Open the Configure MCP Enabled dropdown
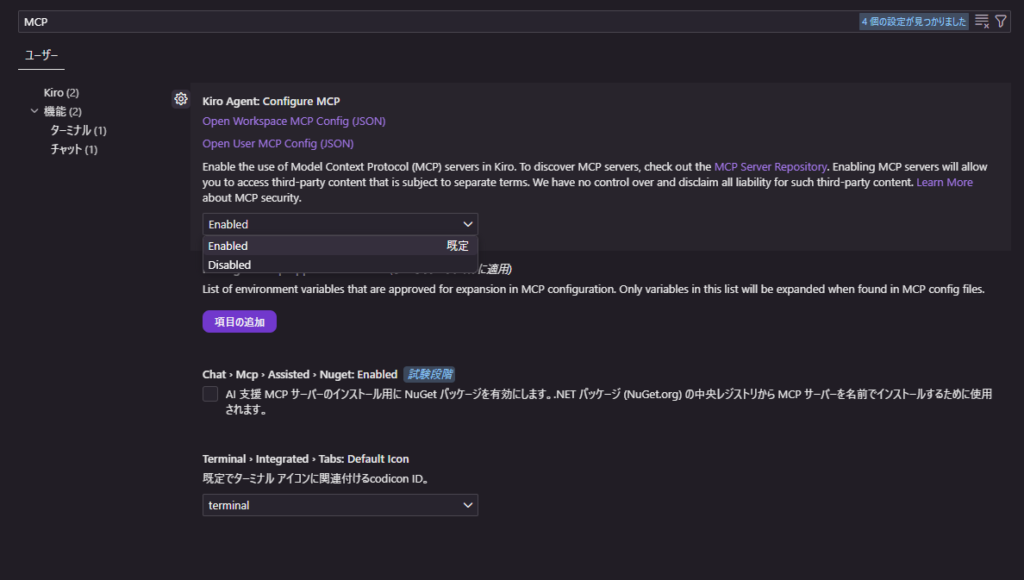 point(340,224)
